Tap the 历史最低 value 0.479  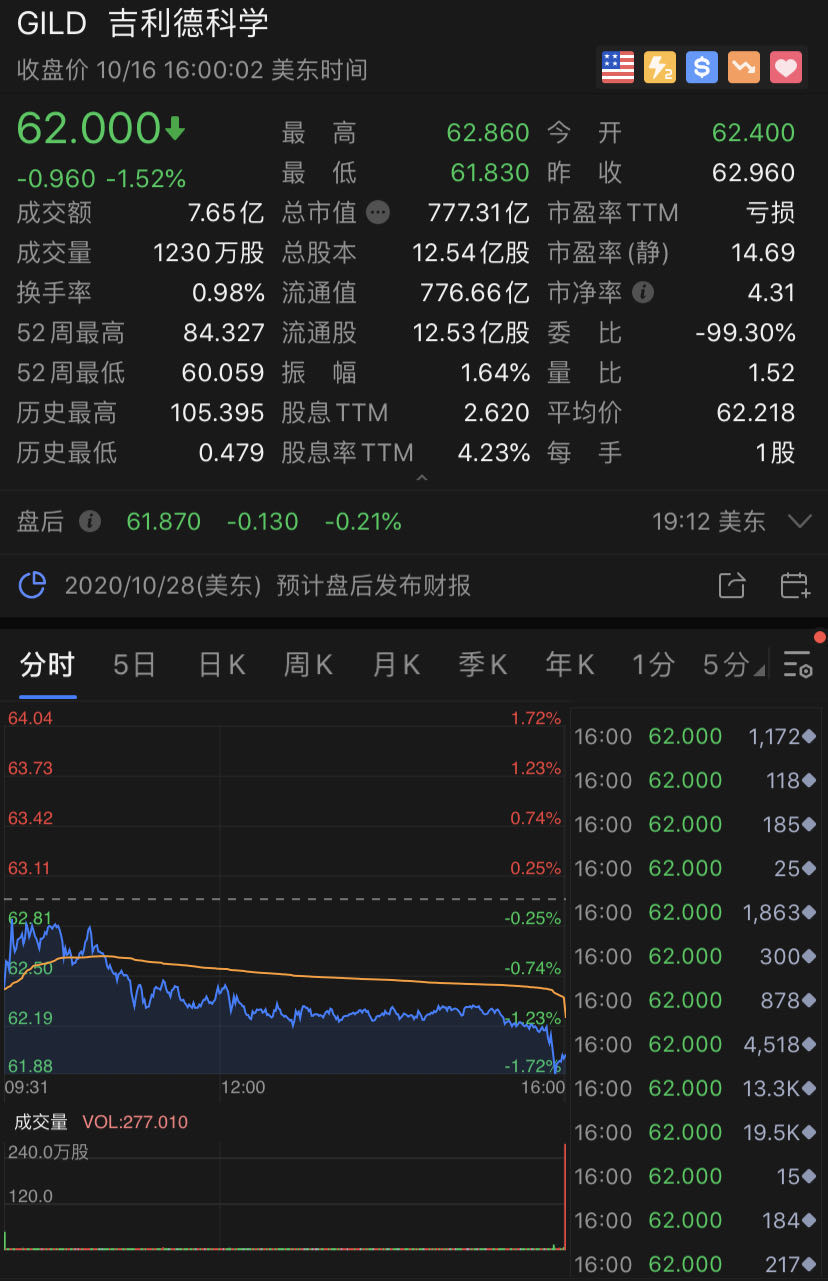click(231, 453)
